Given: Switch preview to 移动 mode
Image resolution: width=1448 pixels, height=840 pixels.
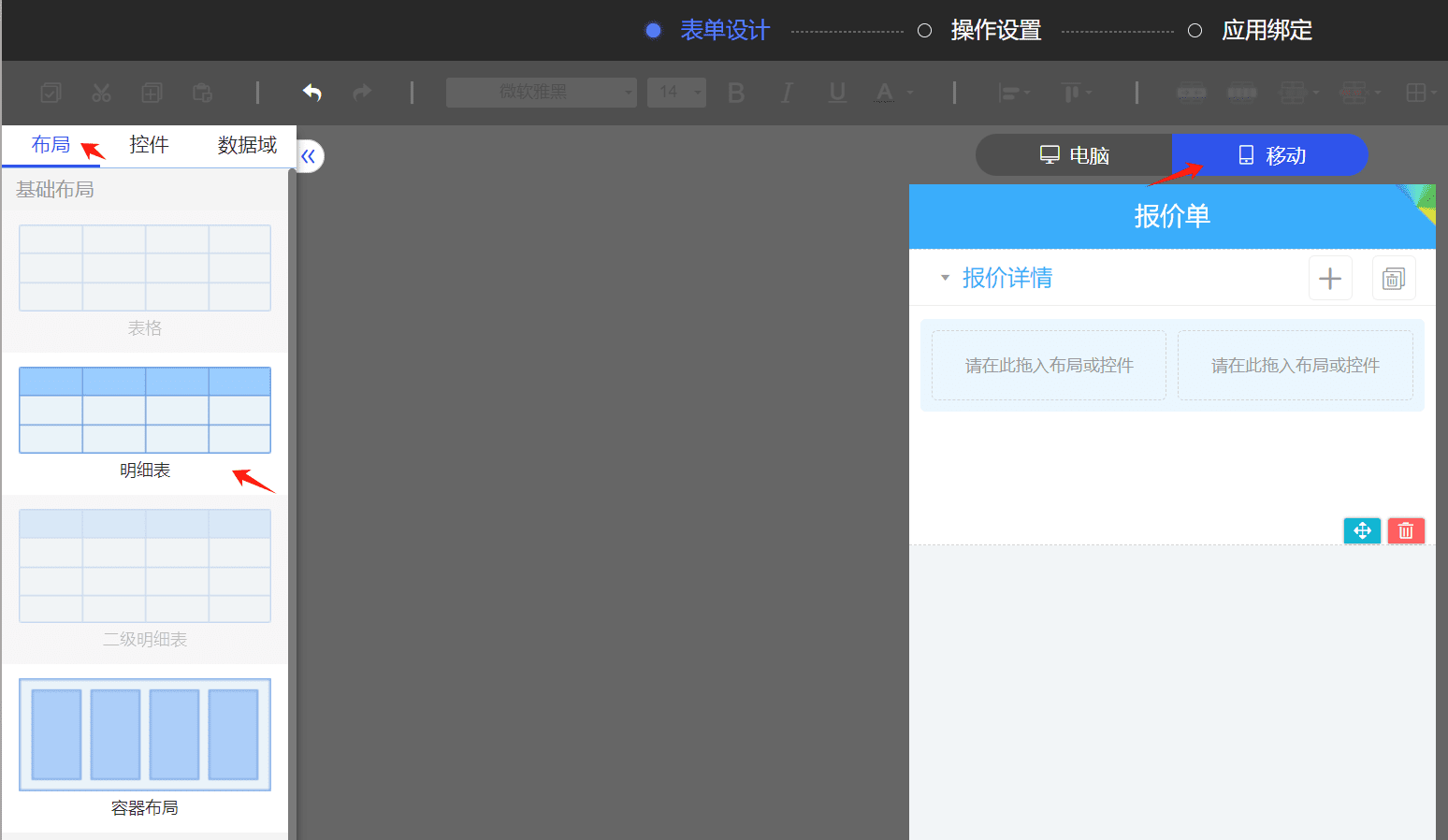Looking at the screenshot, I should tap(1270, 155).
